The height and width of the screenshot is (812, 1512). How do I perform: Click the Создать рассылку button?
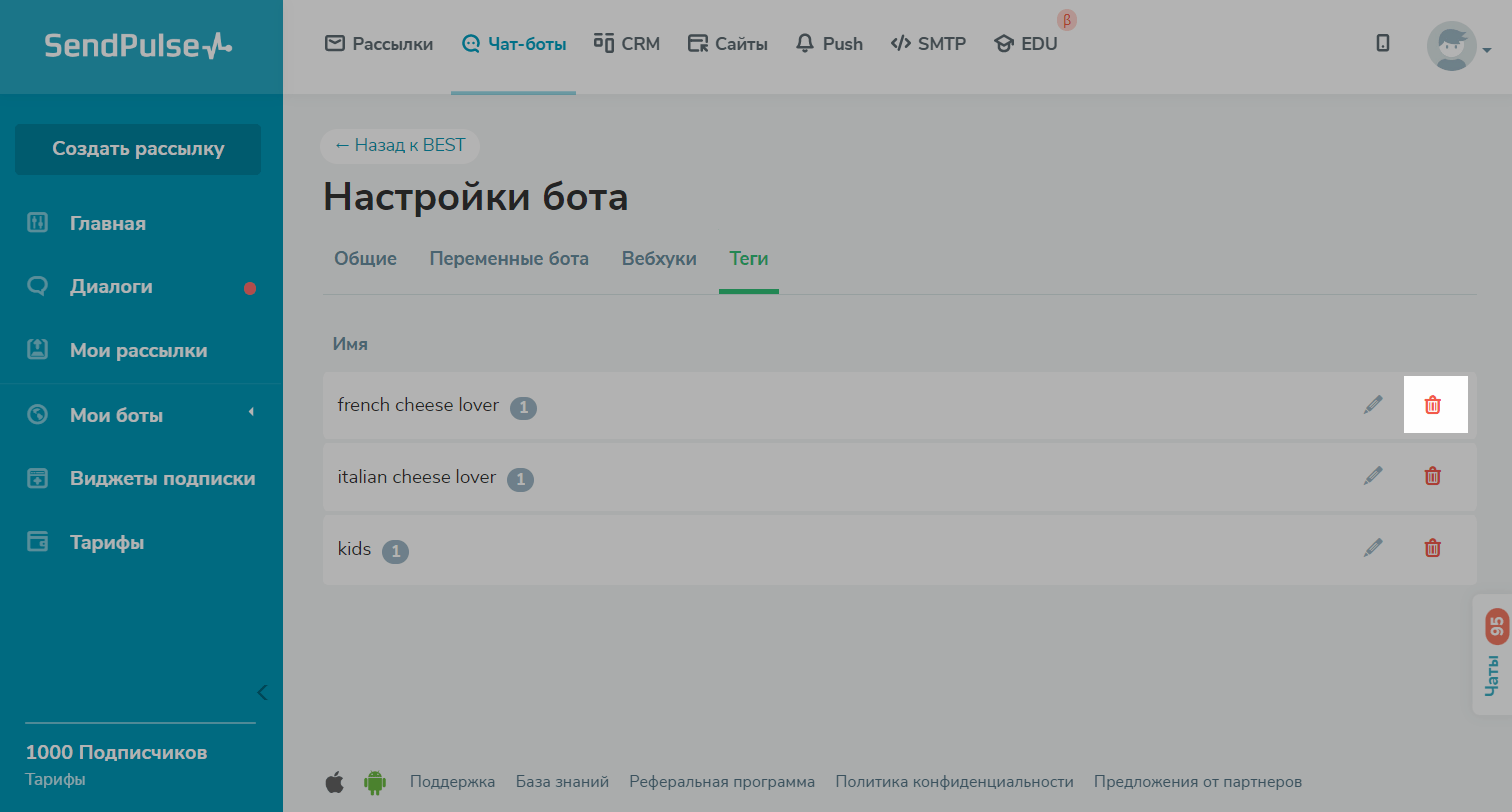click(x=138, y=149)
